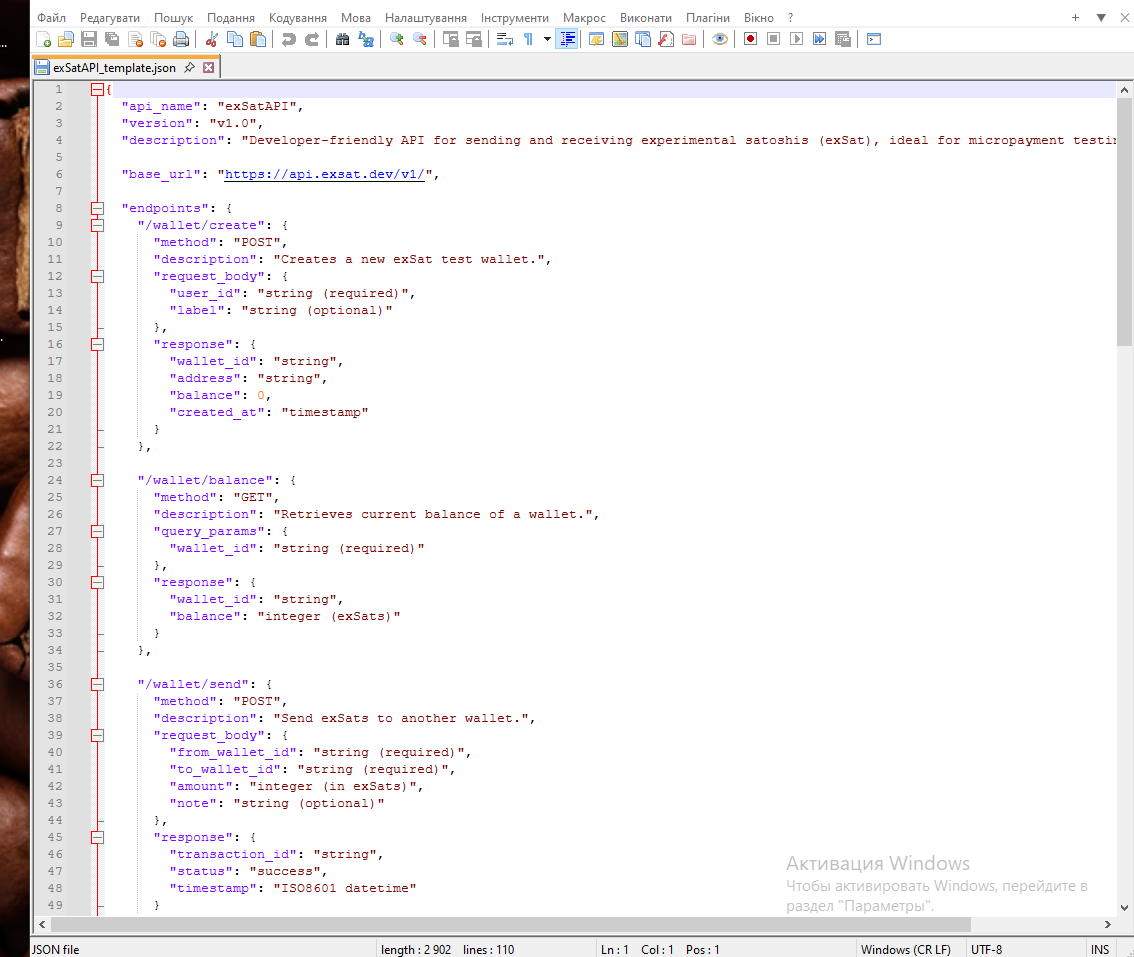
Task: Paste using the clipboard icon
Action: 257,39
